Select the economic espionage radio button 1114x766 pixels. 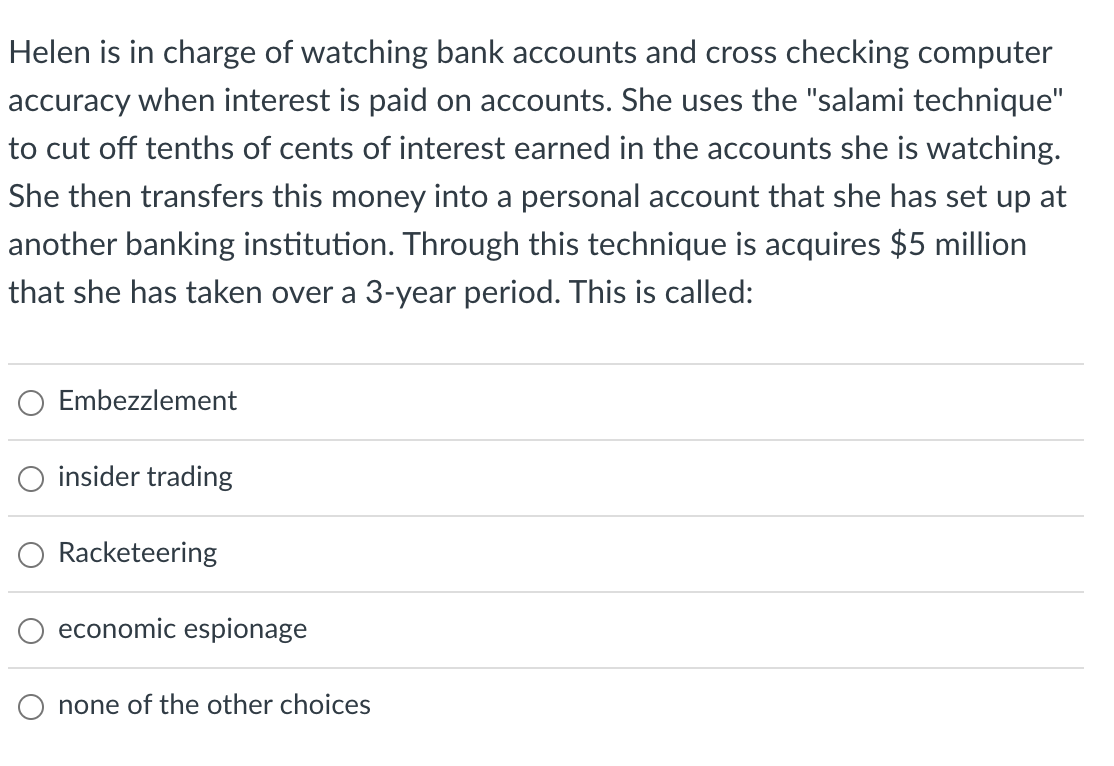coord(31,631)
